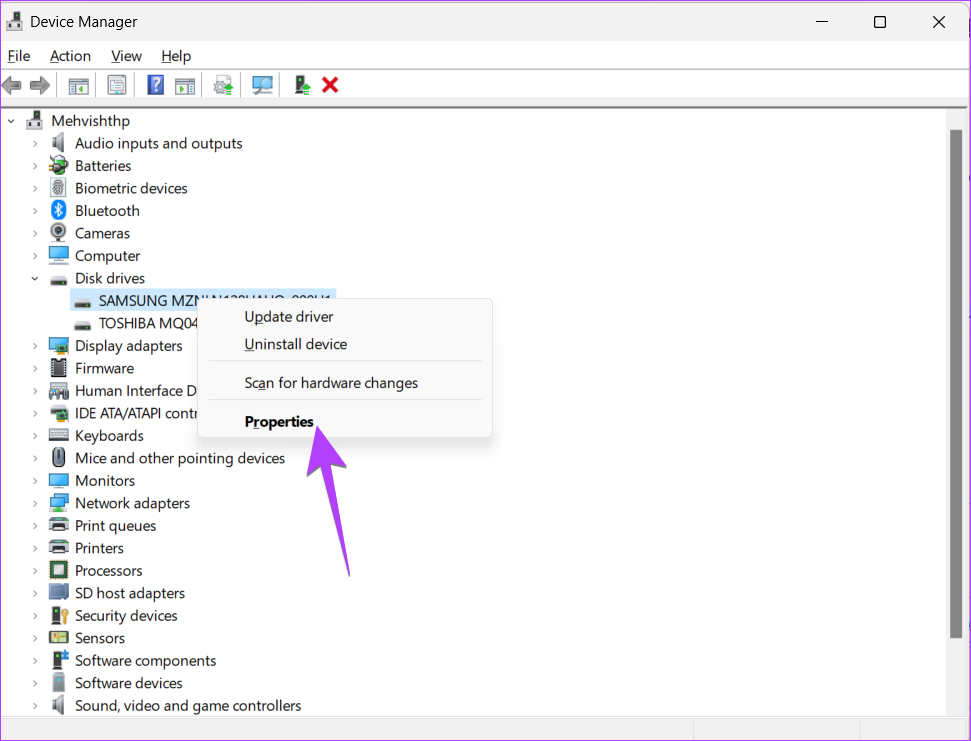Click Update device driver toolbar icon
Image resolution: width=971 pixels, height=741 pixels.
coord(223,85)
